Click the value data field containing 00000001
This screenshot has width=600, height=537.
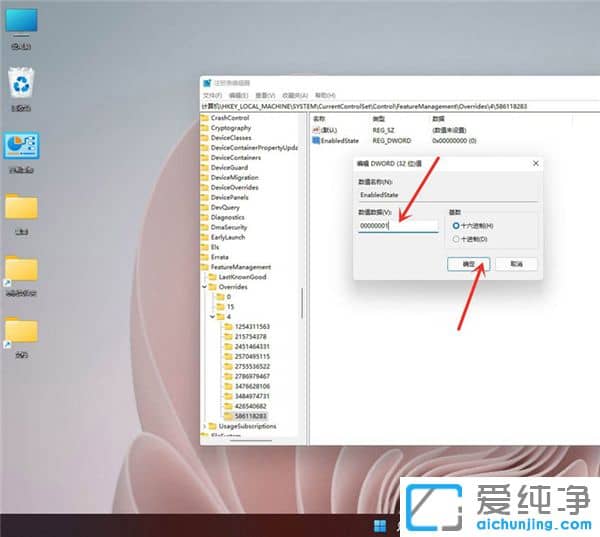[398, 226]
